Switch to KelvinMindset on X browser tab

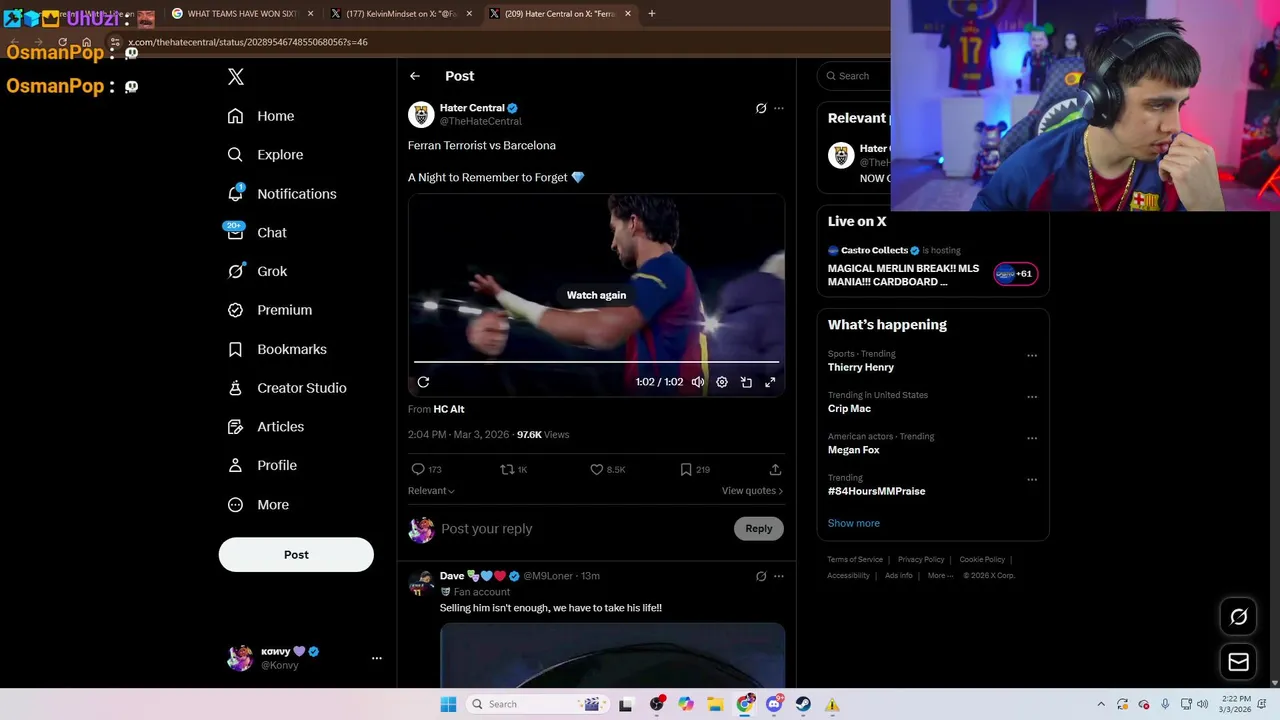(x=401, y=14)
